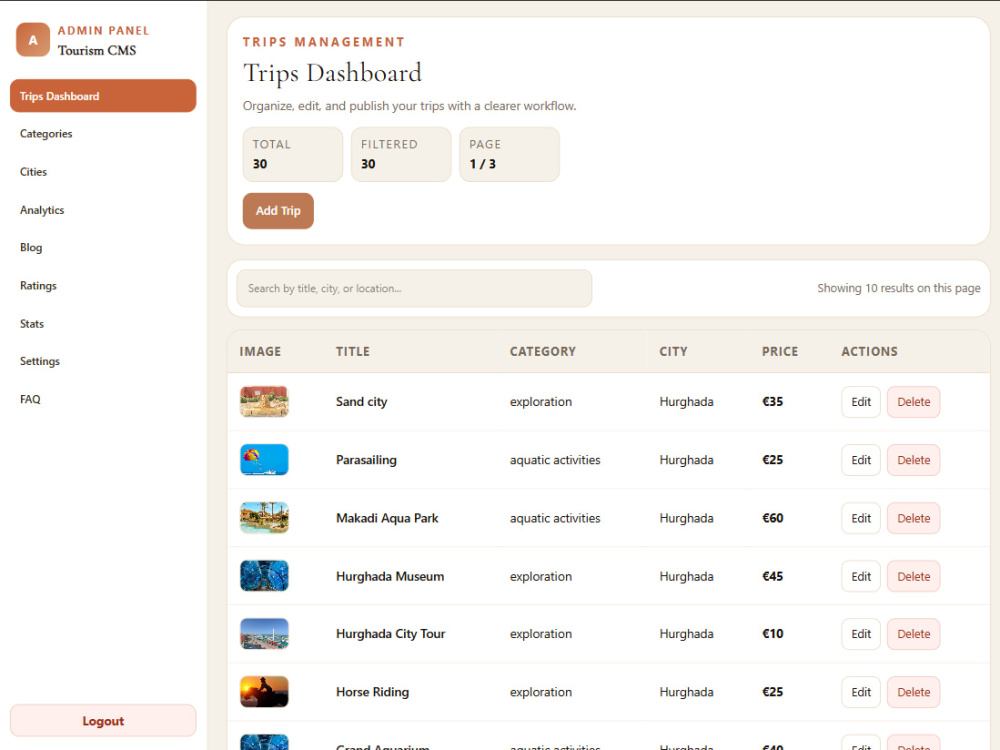Open Stats in the sidebar
This screenshot has height=750, width=1000.
tap(32, 323)
